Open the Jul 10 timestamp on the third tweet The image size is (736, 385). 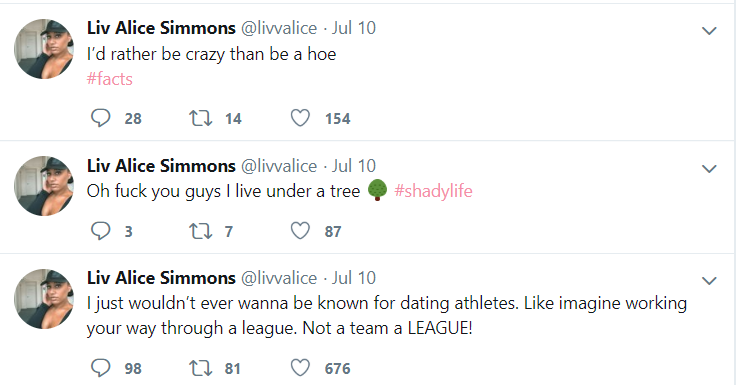click(x=354, y=278)
